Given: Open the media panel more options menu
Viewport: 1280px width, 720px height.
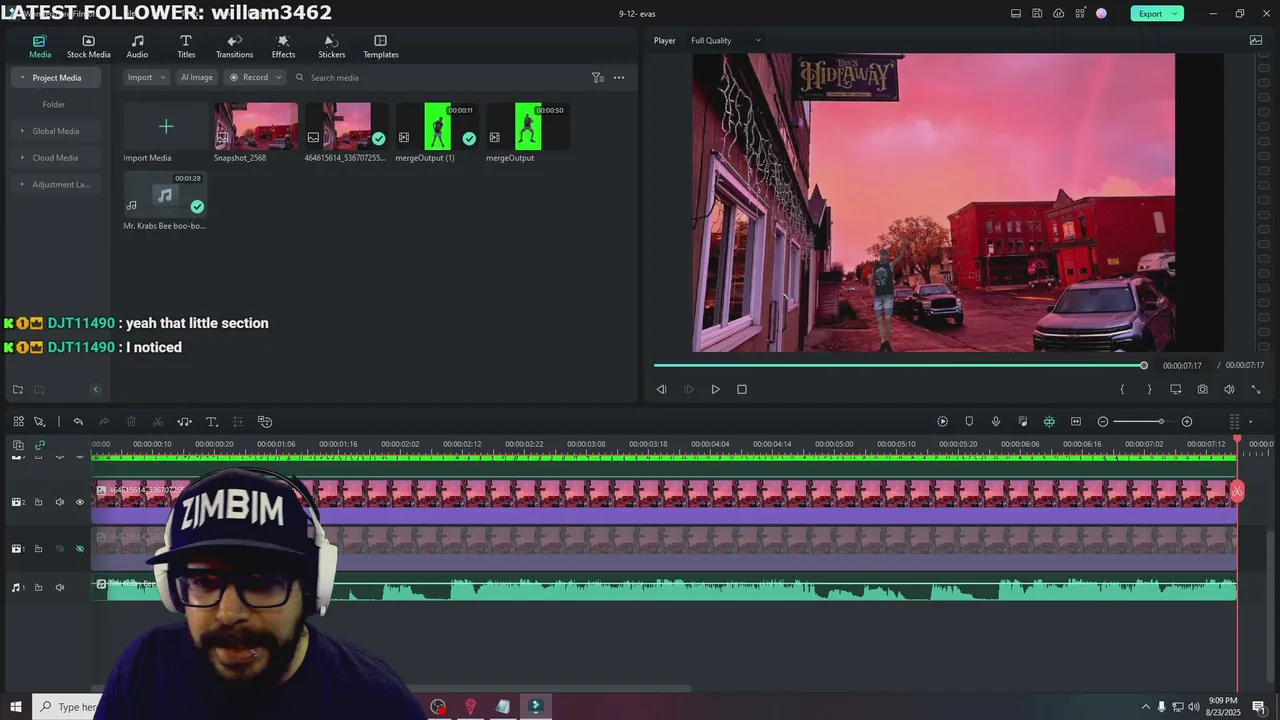Looking at the screenshot, I should (x=619, y=77).
